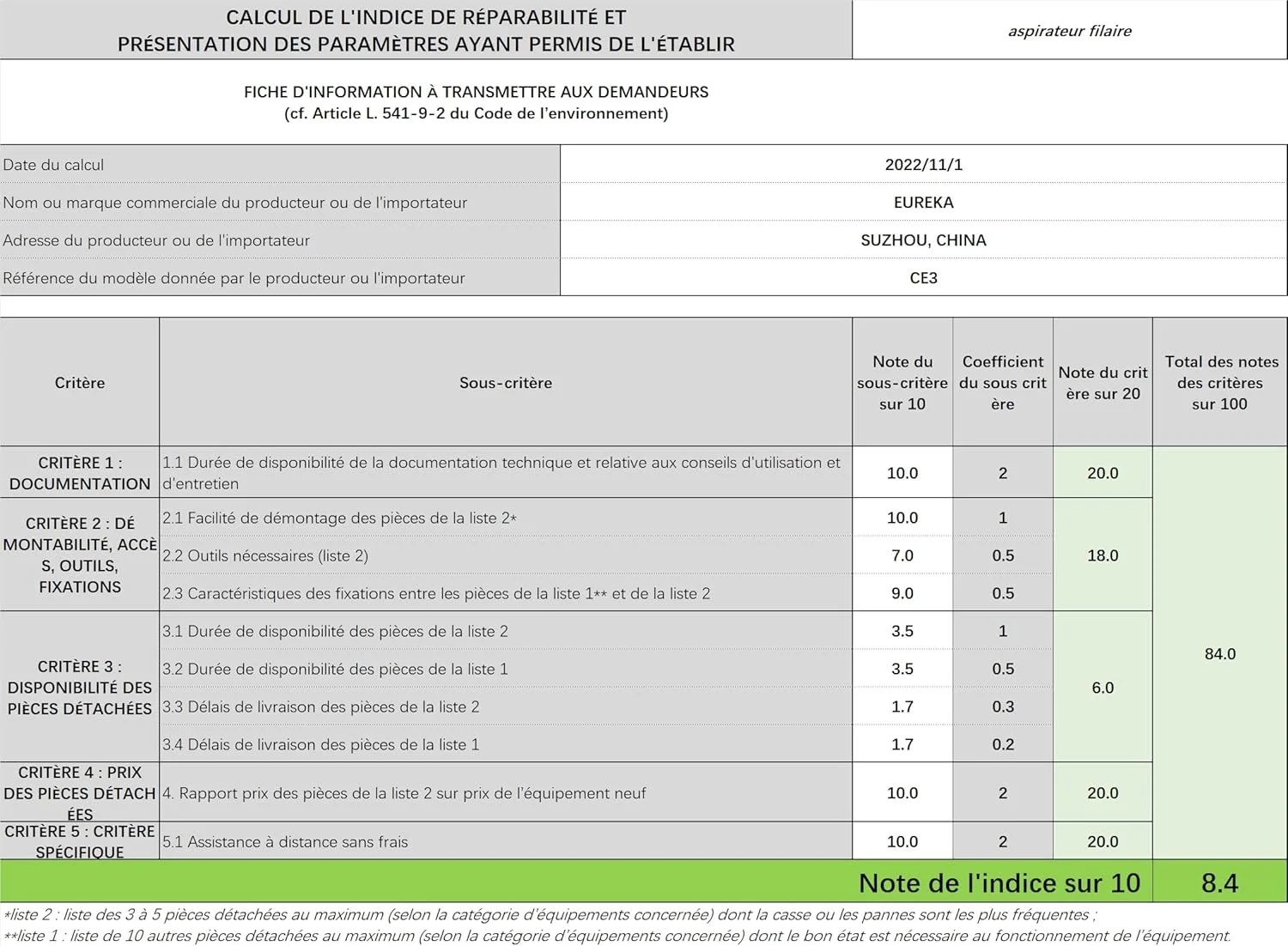
Task: Select the 6.0 criterion 3 score cell
Action: [1103, 688]
